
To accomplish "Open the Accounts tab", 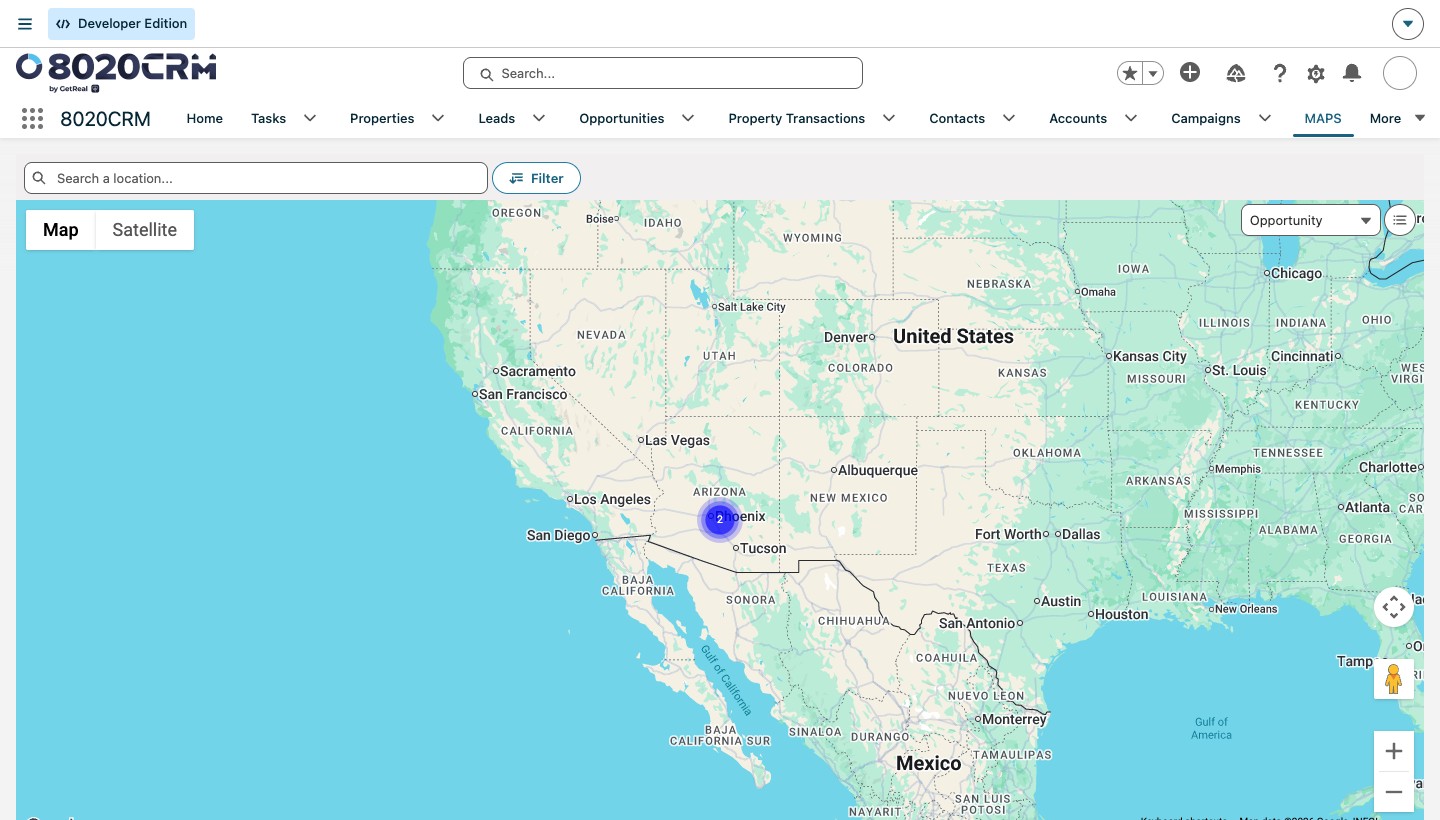I will tap(1078, 118).
